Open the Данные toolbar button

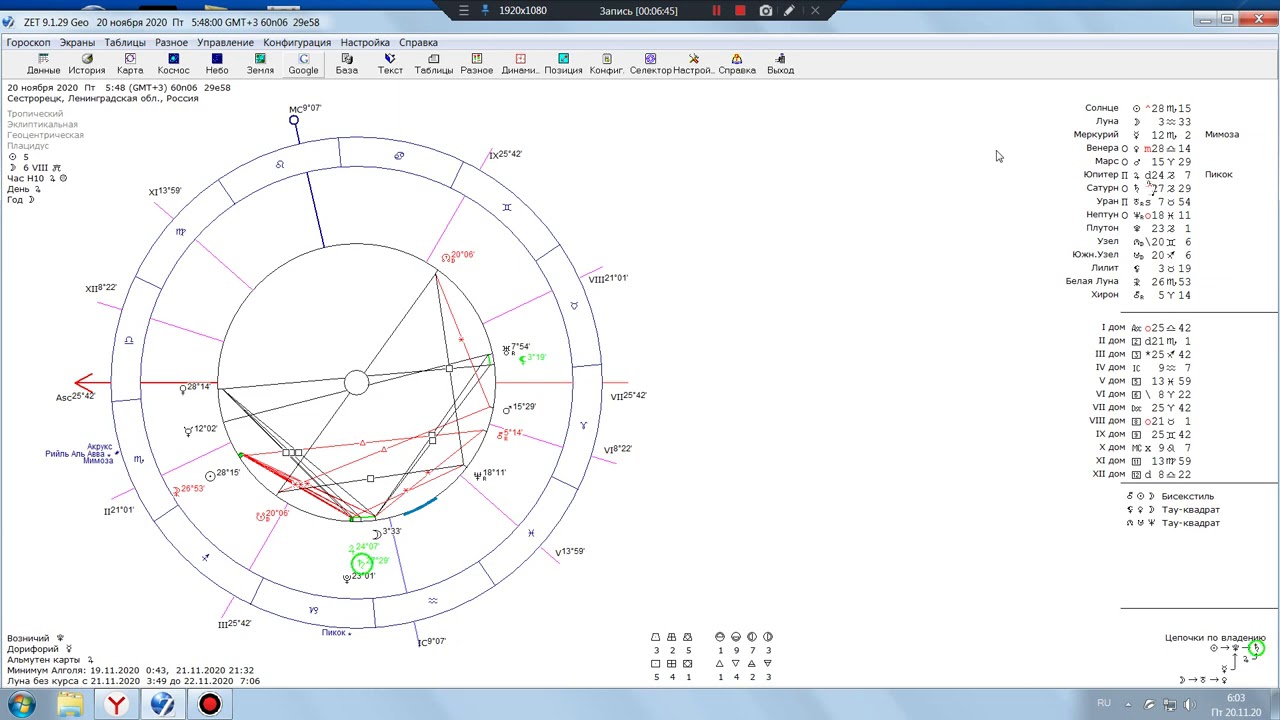click(x=43, y=64)
